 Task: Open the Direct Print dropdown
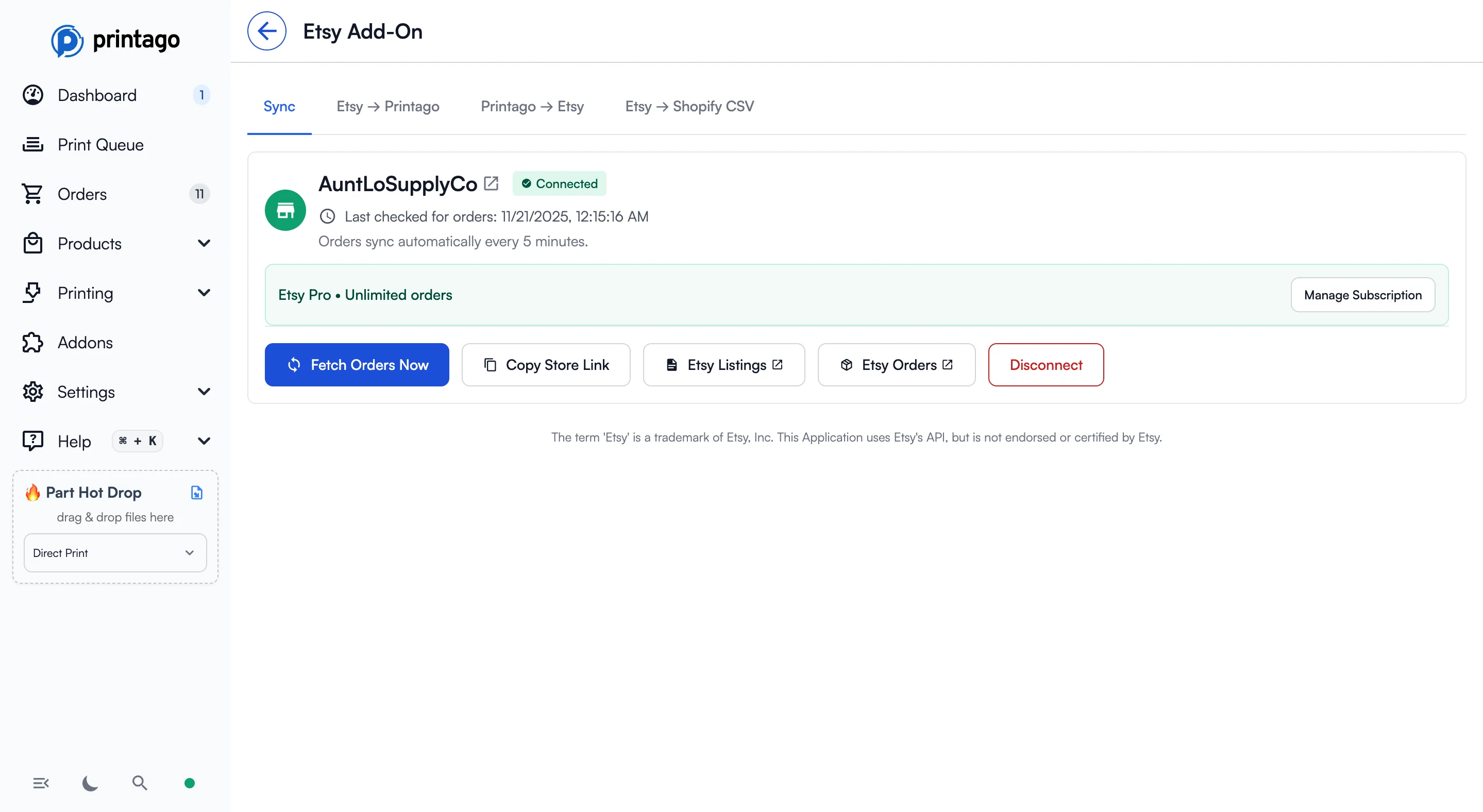[114, 552]
